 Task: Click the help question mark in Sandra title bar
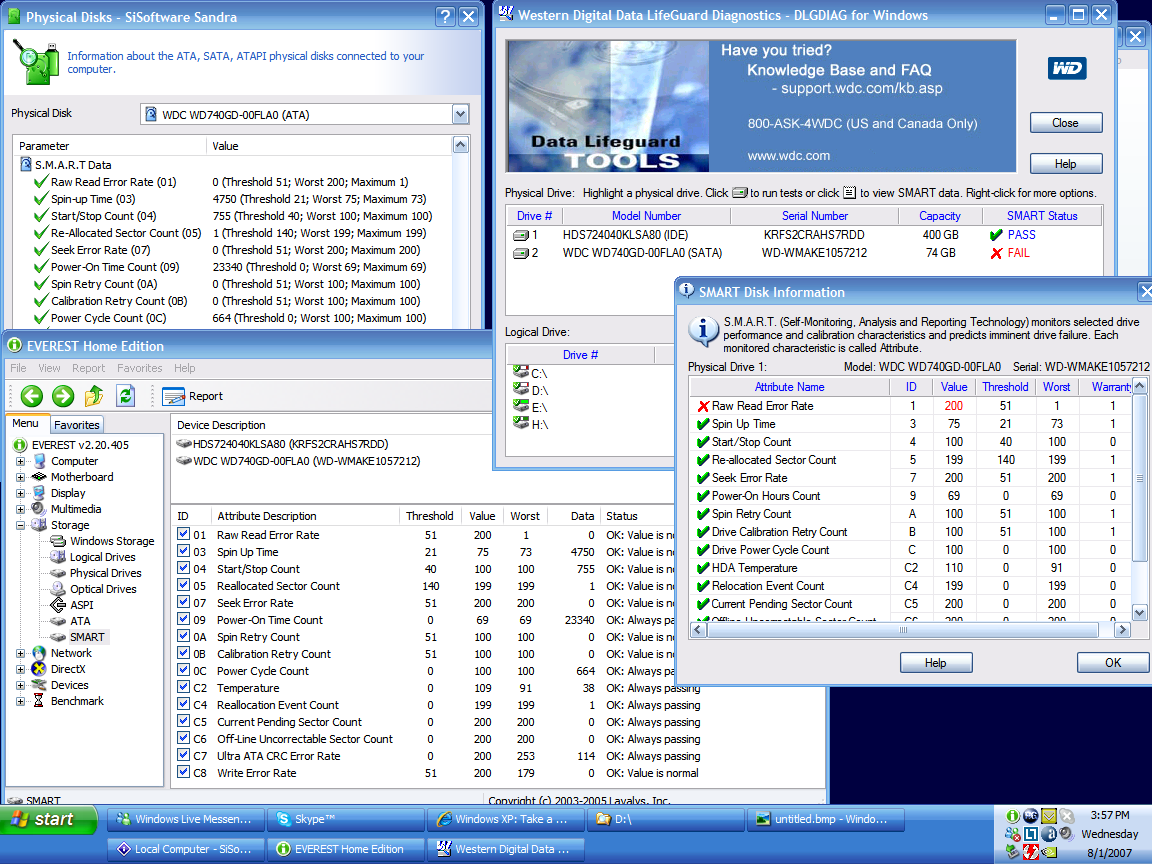click(445, 17)
